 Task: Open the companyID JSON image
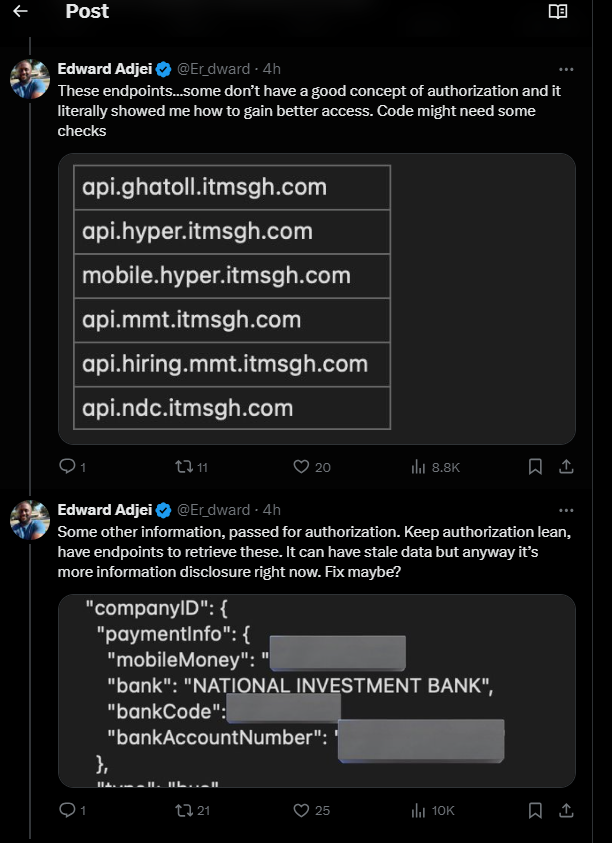coord(316,690)
